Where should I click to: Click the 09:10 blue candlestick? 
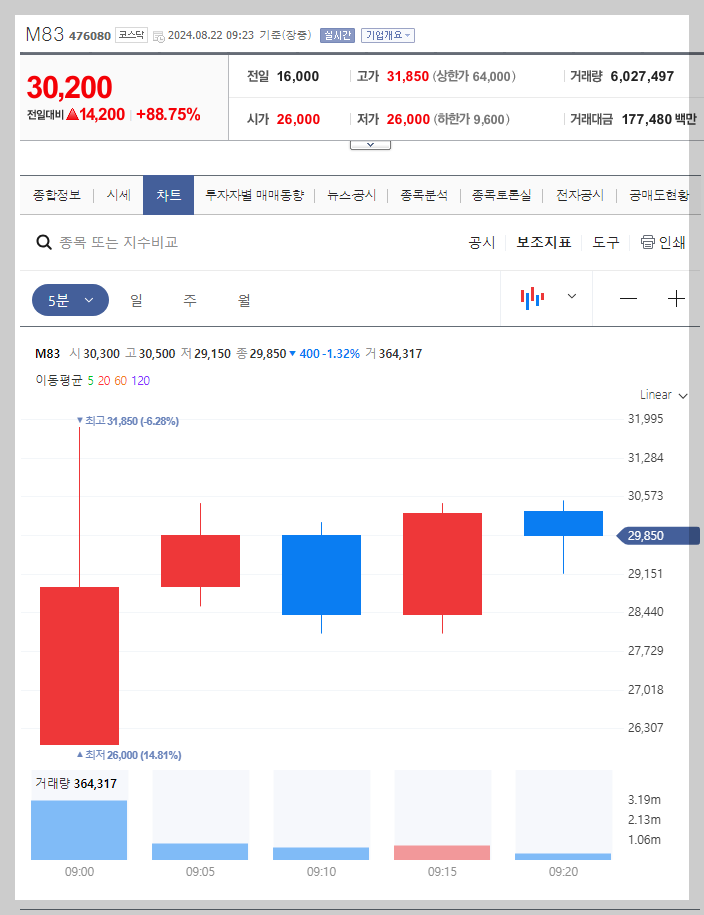pyautogui.click(x=321, y=575)
